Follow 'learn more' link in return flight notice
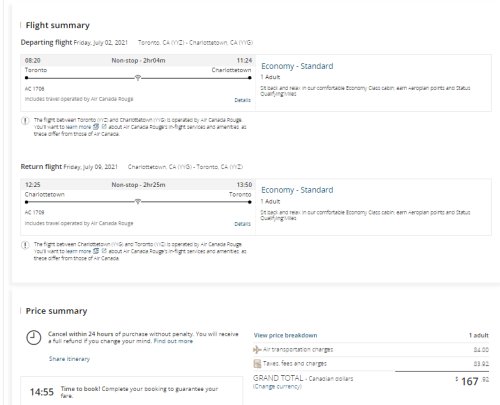Image resolution: width=500 pixels, height=405 pixels. [78, 251]
